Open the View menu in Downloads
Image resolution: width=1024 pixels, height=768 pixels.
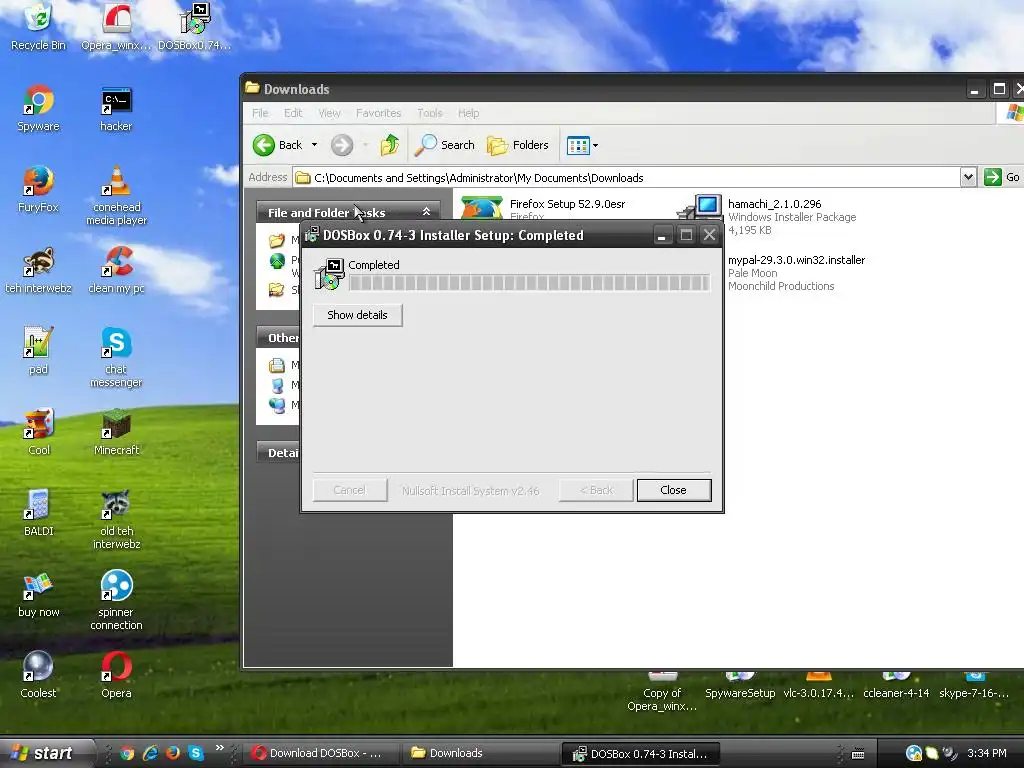point(329,113)
